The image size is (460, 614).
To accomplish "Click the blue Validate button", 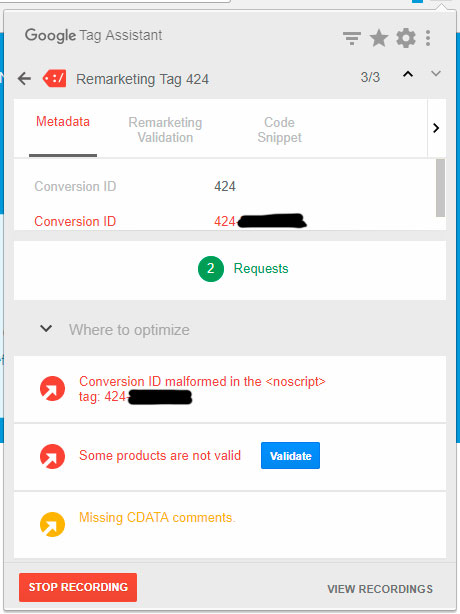I will pos(290,455).
